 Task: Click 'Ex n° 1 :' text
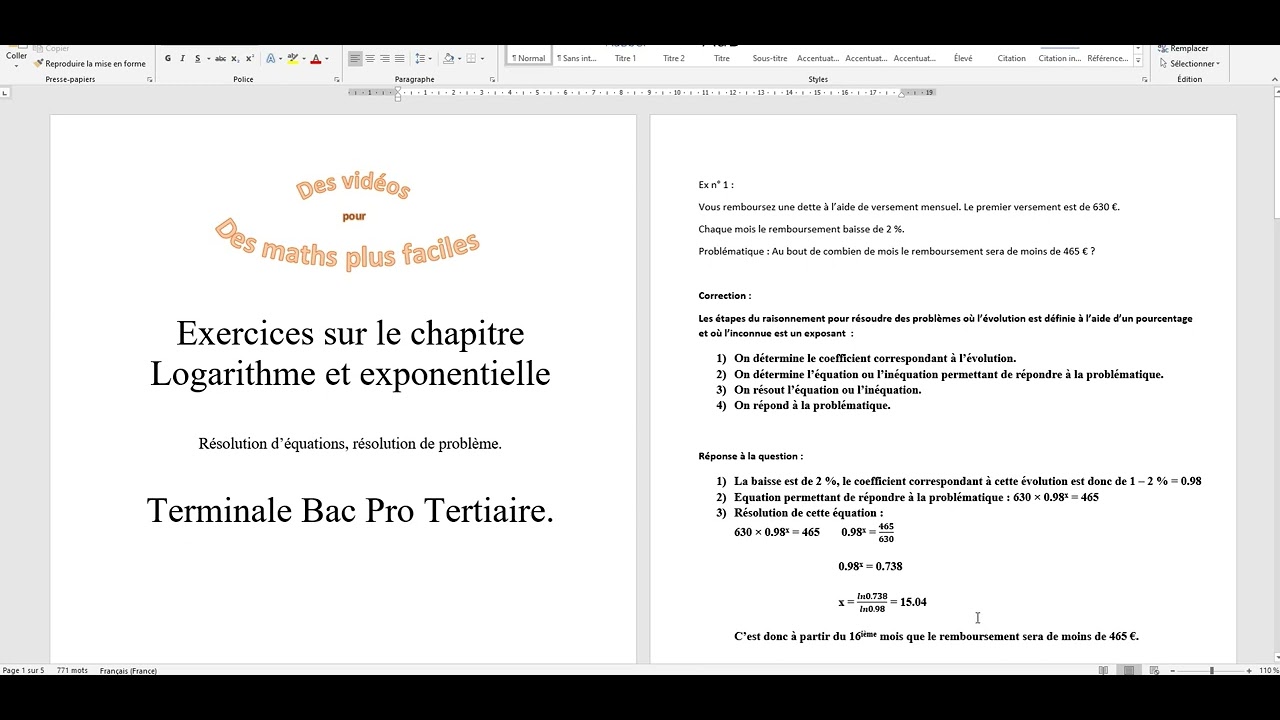click(716, 185)
